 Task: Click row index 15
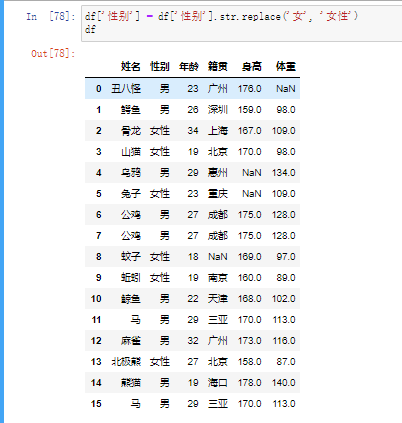coord(96,404)
